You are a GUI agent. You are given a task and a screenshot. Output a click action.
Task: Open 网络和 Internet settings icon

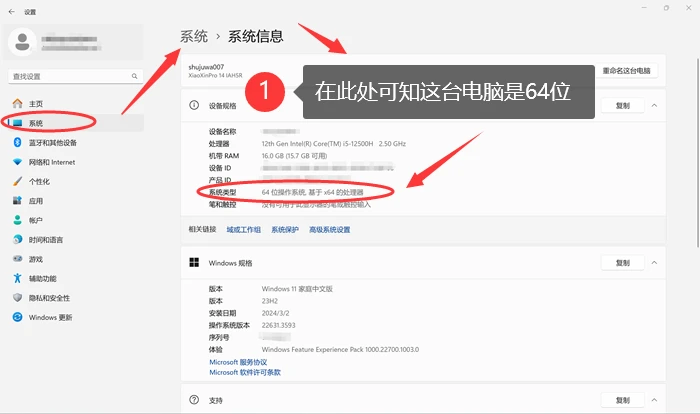click(x=17, y=162)
